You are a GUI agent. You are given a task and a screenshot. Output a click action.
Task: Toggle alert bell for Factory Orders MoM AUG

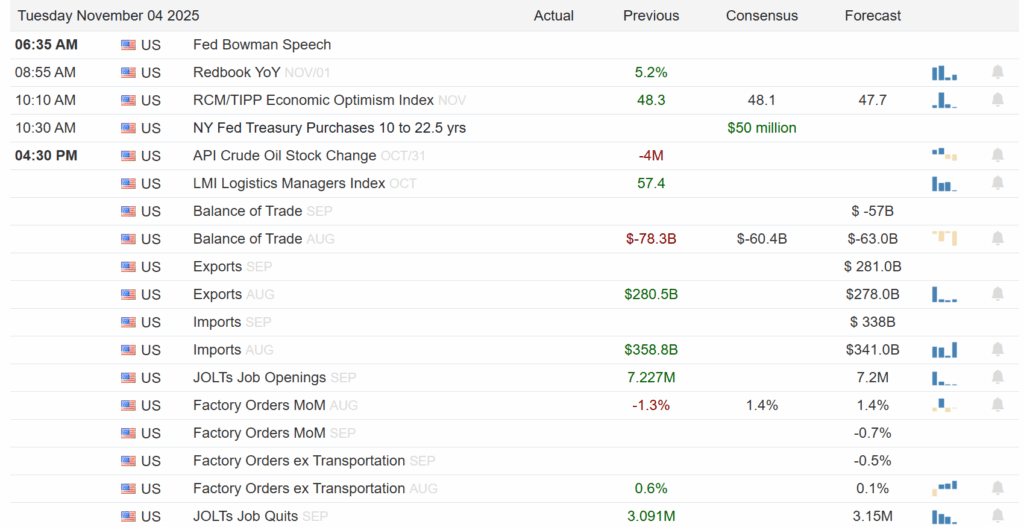[x=997, y=405]
